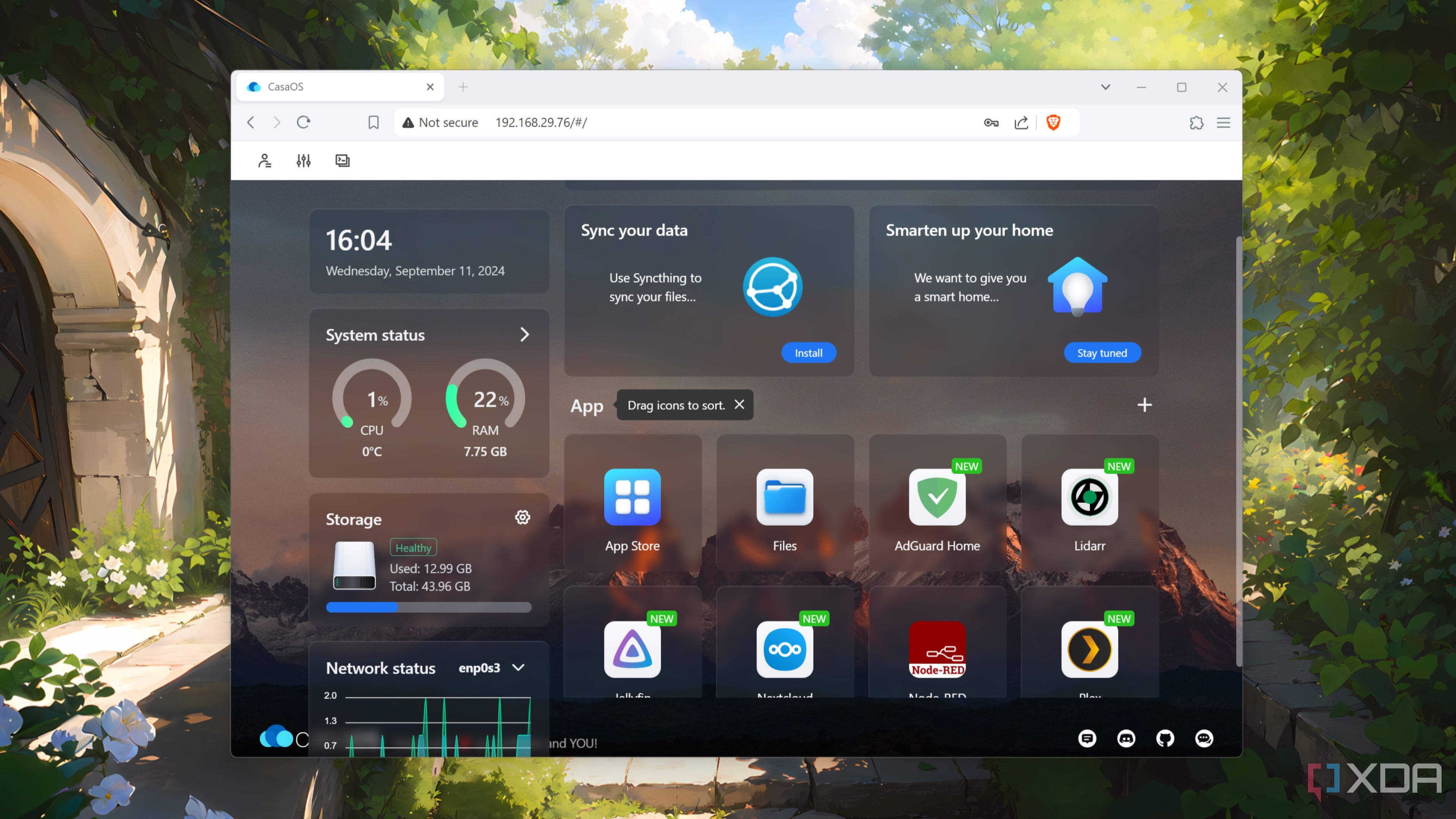Open the user account icon
This screenshot has width=1456, height=819.
point(265,160)
